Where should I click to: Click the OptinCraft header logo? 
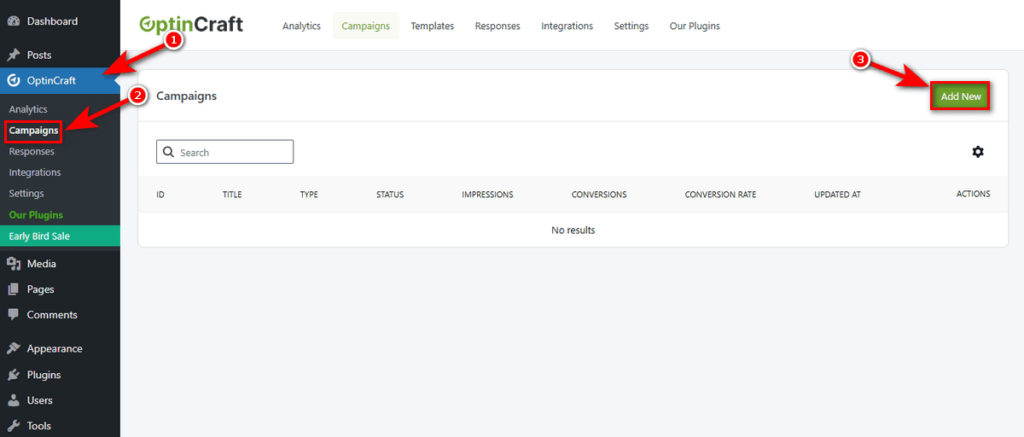pos(191,24)
